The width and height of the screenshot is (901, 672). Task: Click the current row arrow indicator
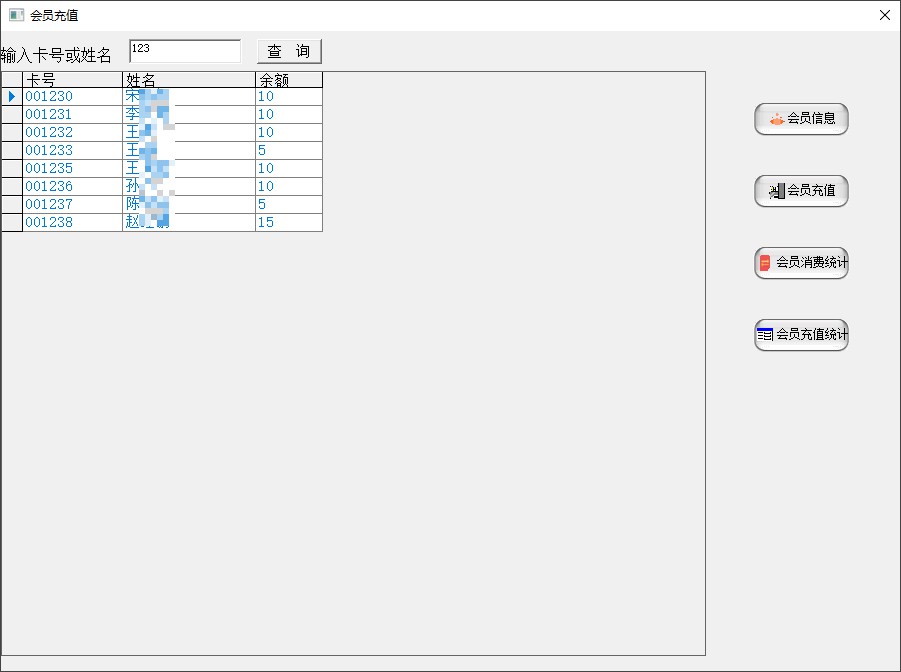click(x=12, y=97)
